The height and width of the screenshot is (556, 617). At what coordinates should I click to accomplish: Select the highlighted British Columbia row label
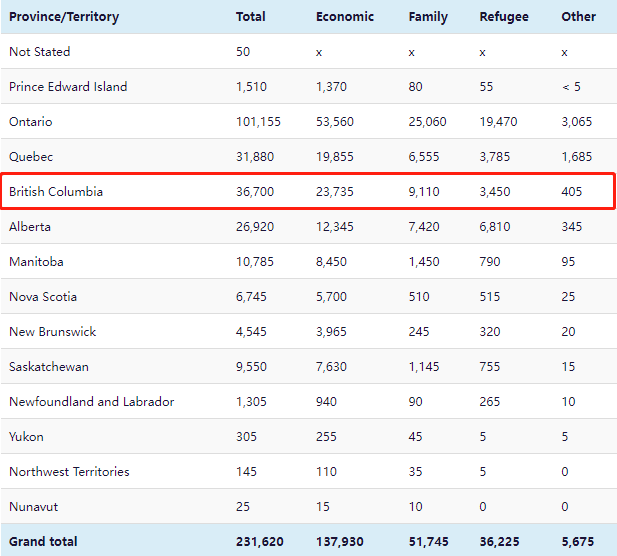[56, 191]
